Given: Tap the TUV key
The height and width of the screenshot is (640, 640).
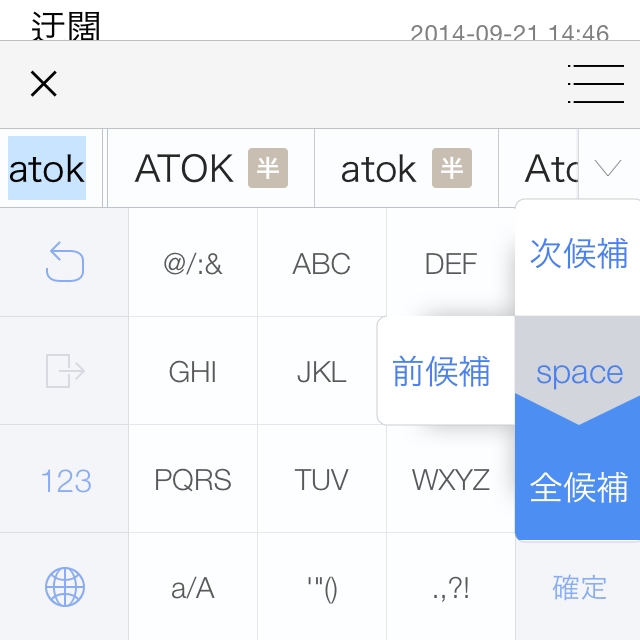Looking at the screenshot, I should (322, 479).
